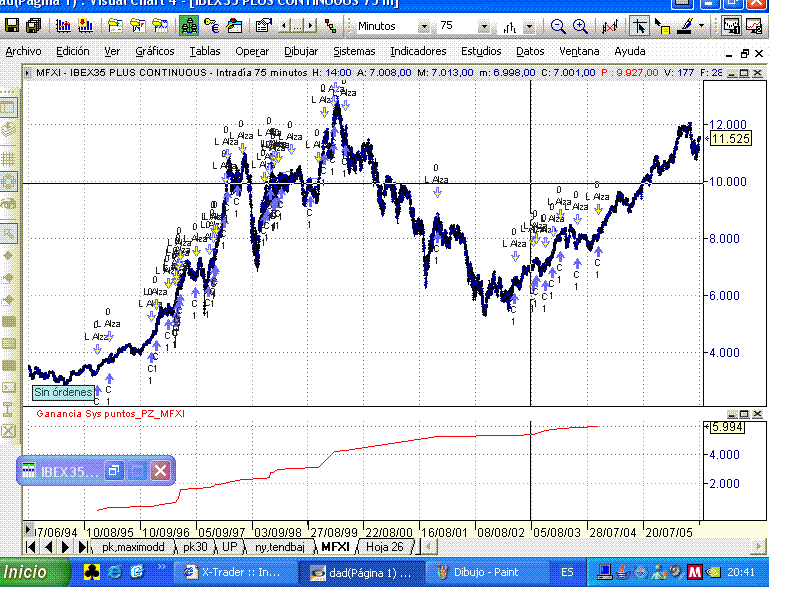This screenshot has height=600, width=800.
Task: Toggle the network connection icon on green background
Action: 189,26
